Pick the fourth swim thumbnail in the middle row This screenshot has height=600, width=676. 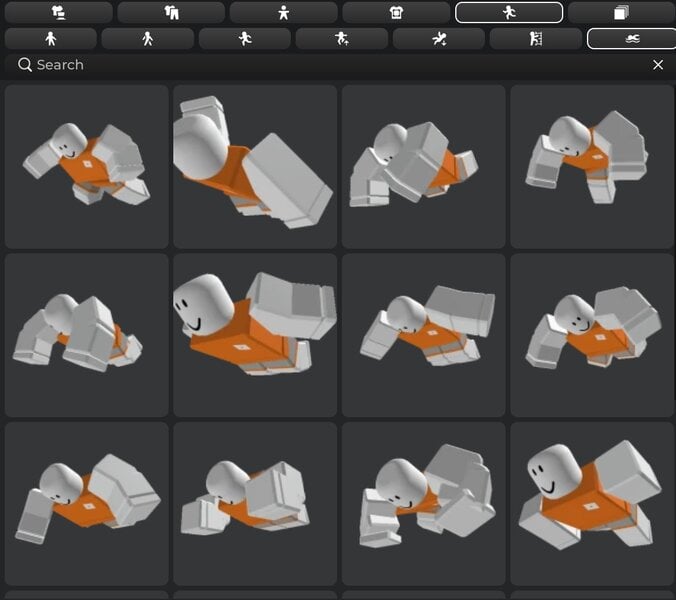[x=592, y=335]
